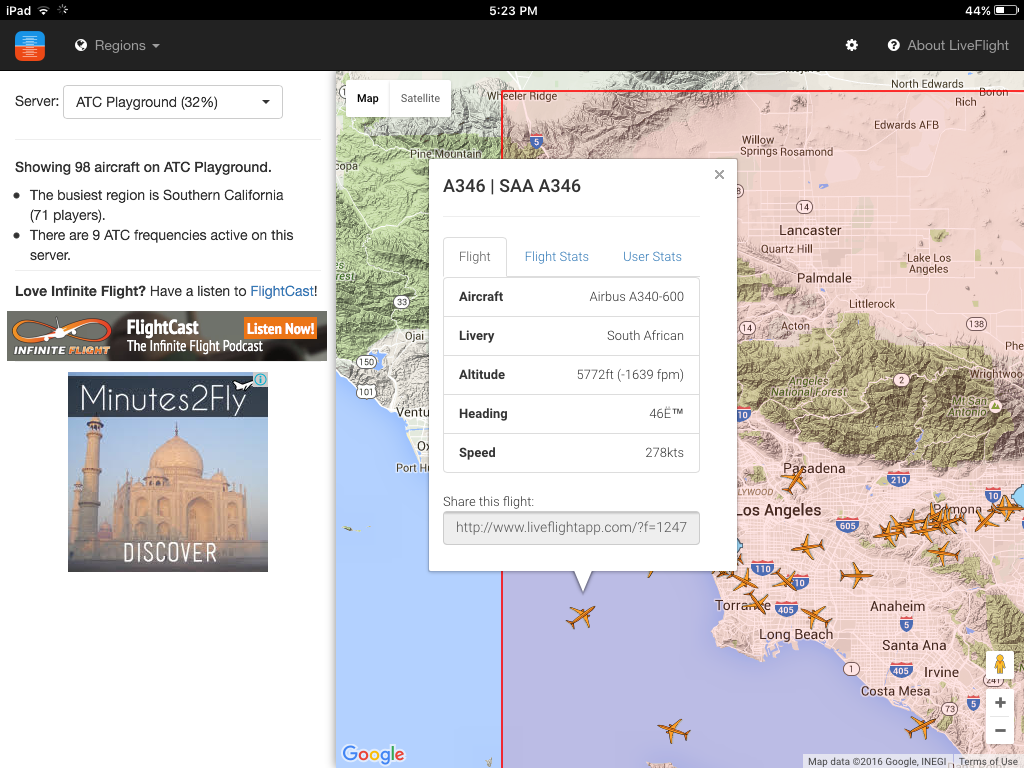Open the Minutes2Fly Discover ad
Viewport: 1024px width, 768px height.
[168, 472]
